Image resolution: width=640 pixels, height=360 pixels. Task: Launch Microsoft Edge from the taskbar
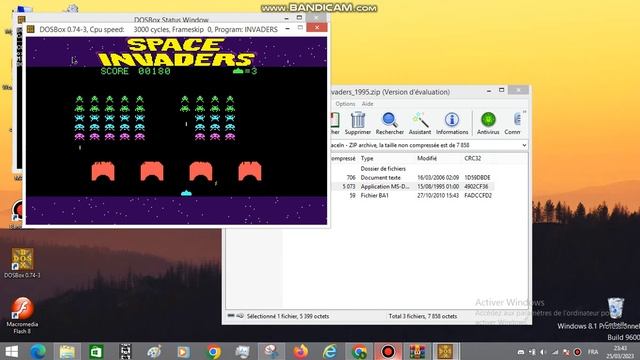click(38, 351)
